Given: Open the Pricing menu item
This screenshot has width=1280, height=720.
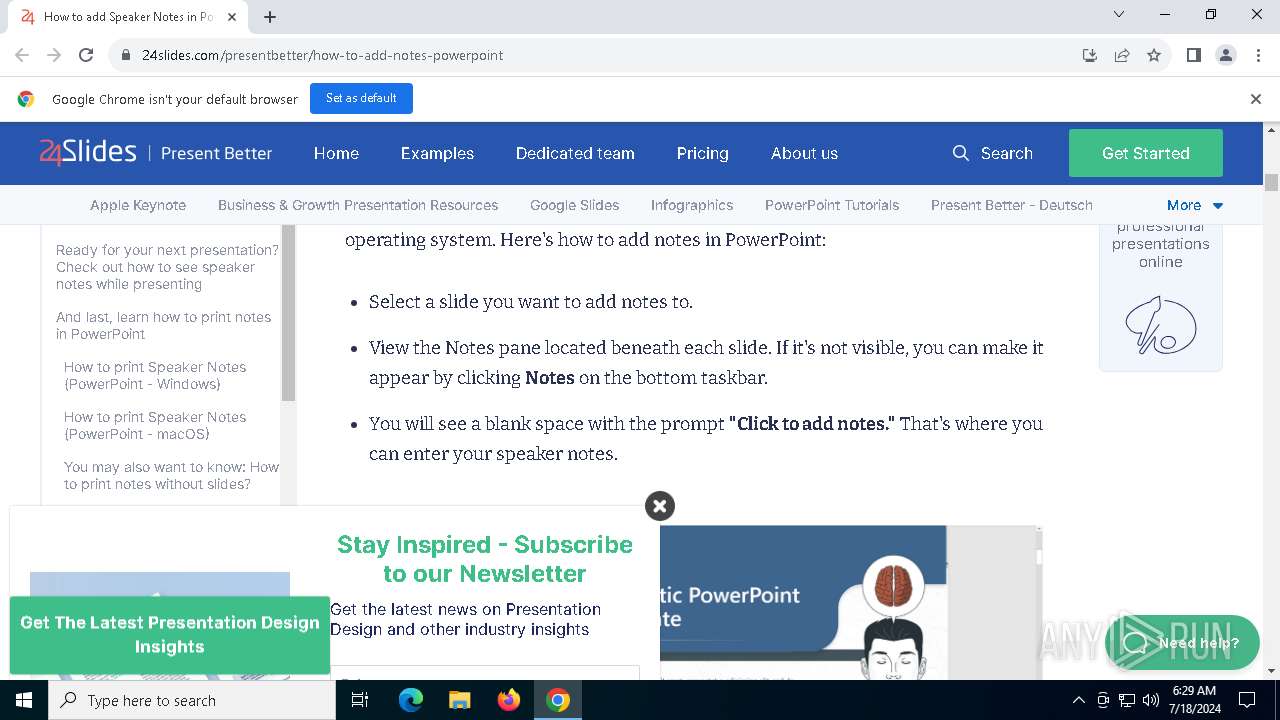Looking at the screenshot, I should click(702, 153).
